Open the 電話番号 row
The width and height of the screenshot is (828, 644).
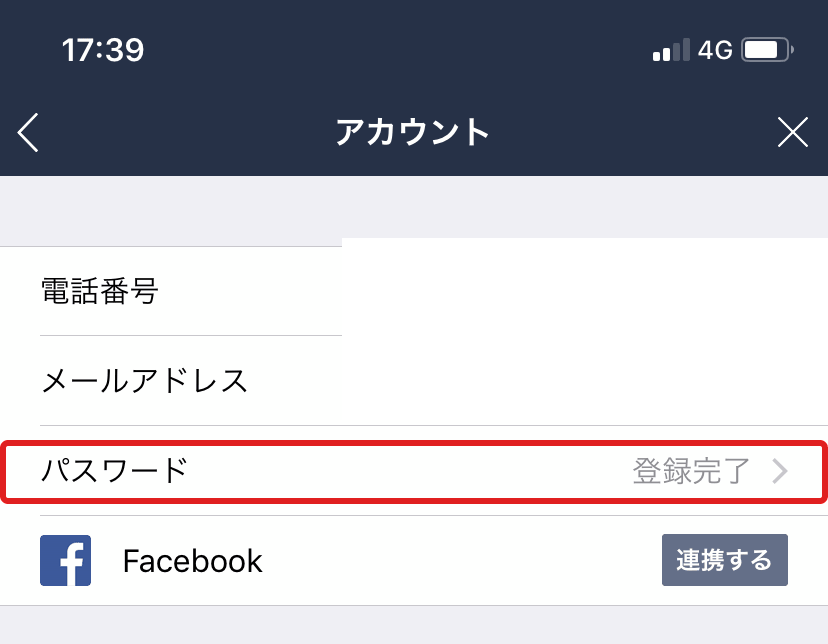pyautogui.click(x=414, y=291)
